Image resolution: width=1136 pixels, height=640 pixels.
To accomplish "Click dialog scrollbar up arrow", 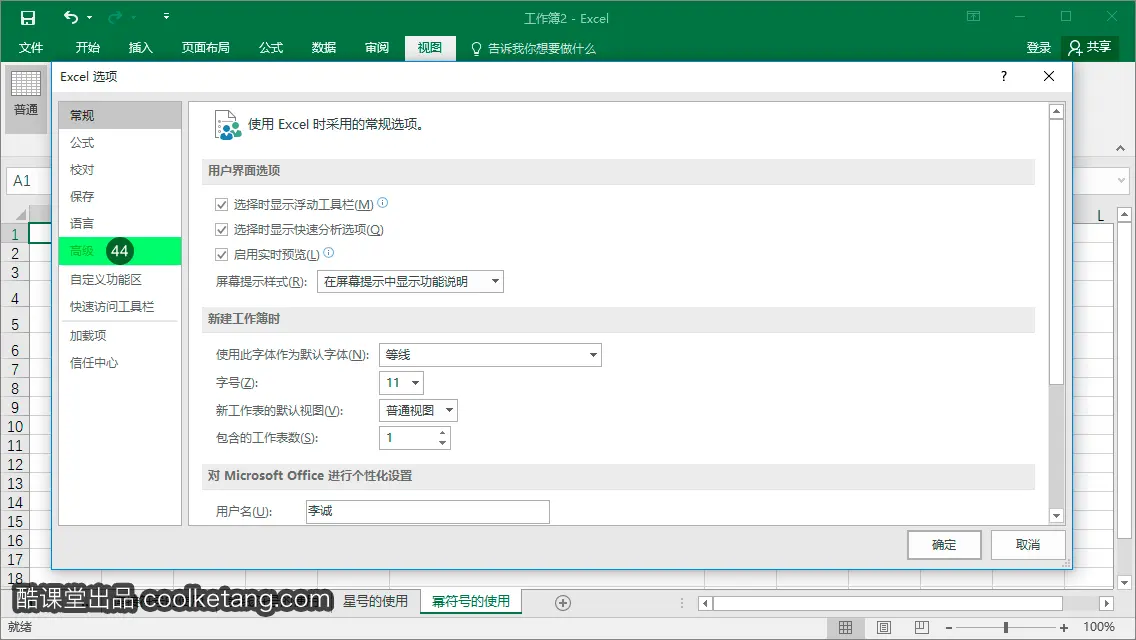I will (1056, 112).
